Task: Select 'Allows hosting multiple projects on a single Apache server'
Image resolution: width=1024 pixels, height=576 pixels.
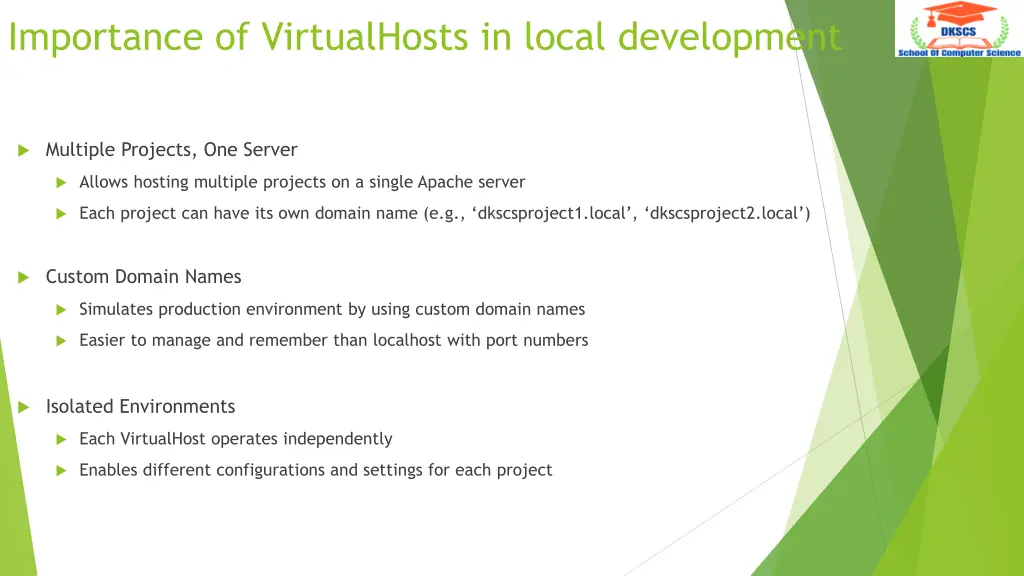Action: (x=302, y=182)
